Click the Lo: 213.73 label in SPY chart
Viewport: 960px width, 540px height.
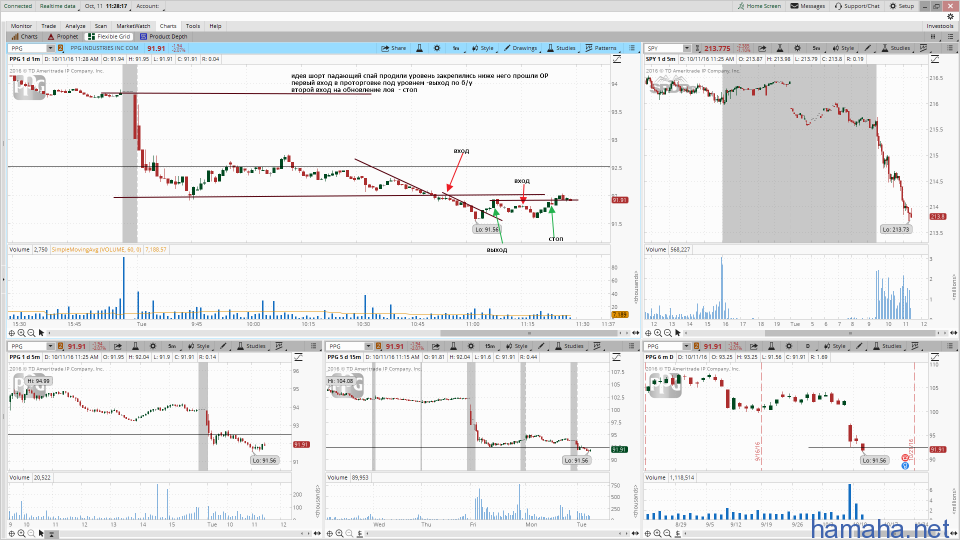tap(896, 230)
